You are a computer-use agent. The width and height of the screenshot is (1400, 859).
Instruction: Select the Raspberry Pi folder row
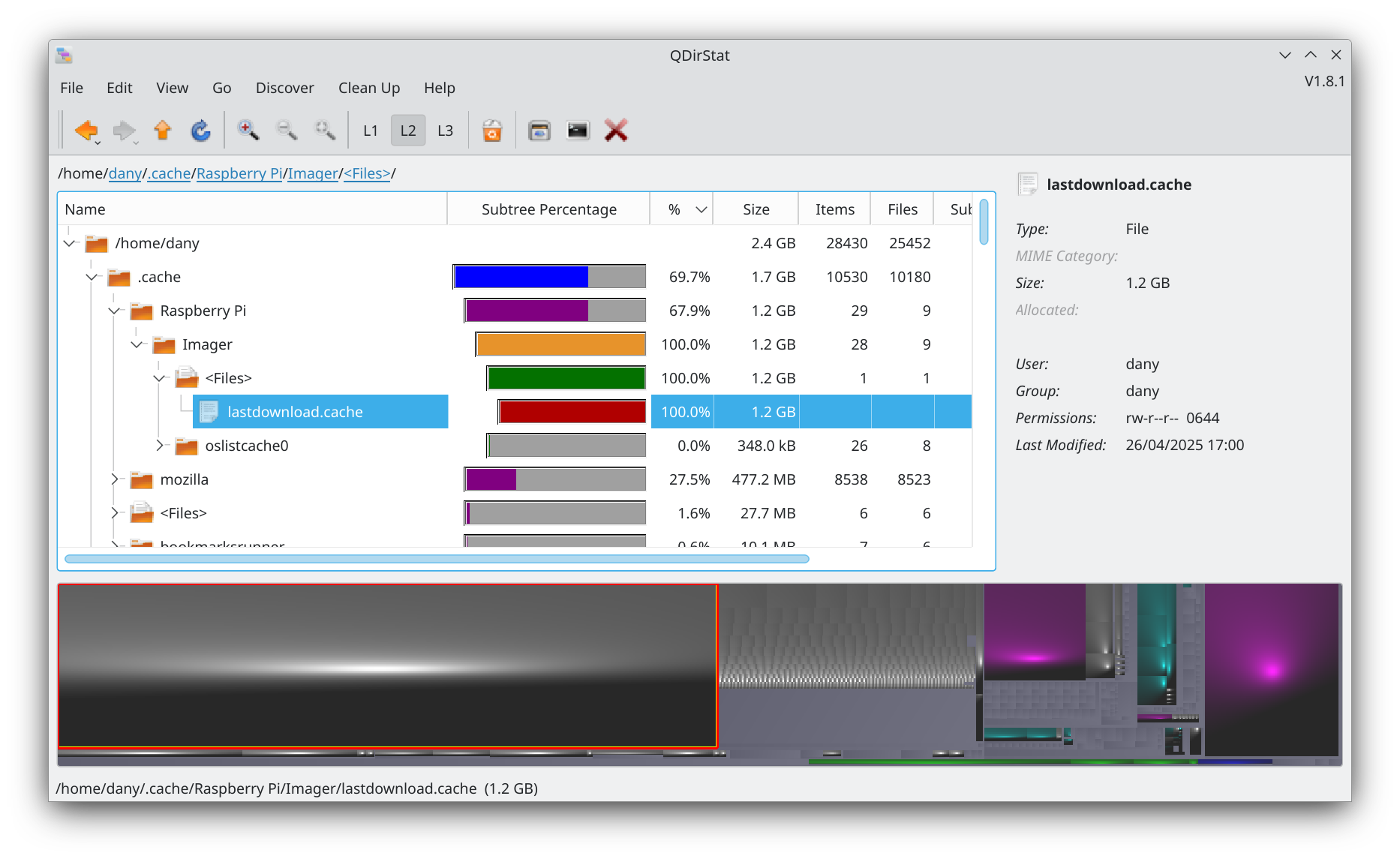(515, 311)
